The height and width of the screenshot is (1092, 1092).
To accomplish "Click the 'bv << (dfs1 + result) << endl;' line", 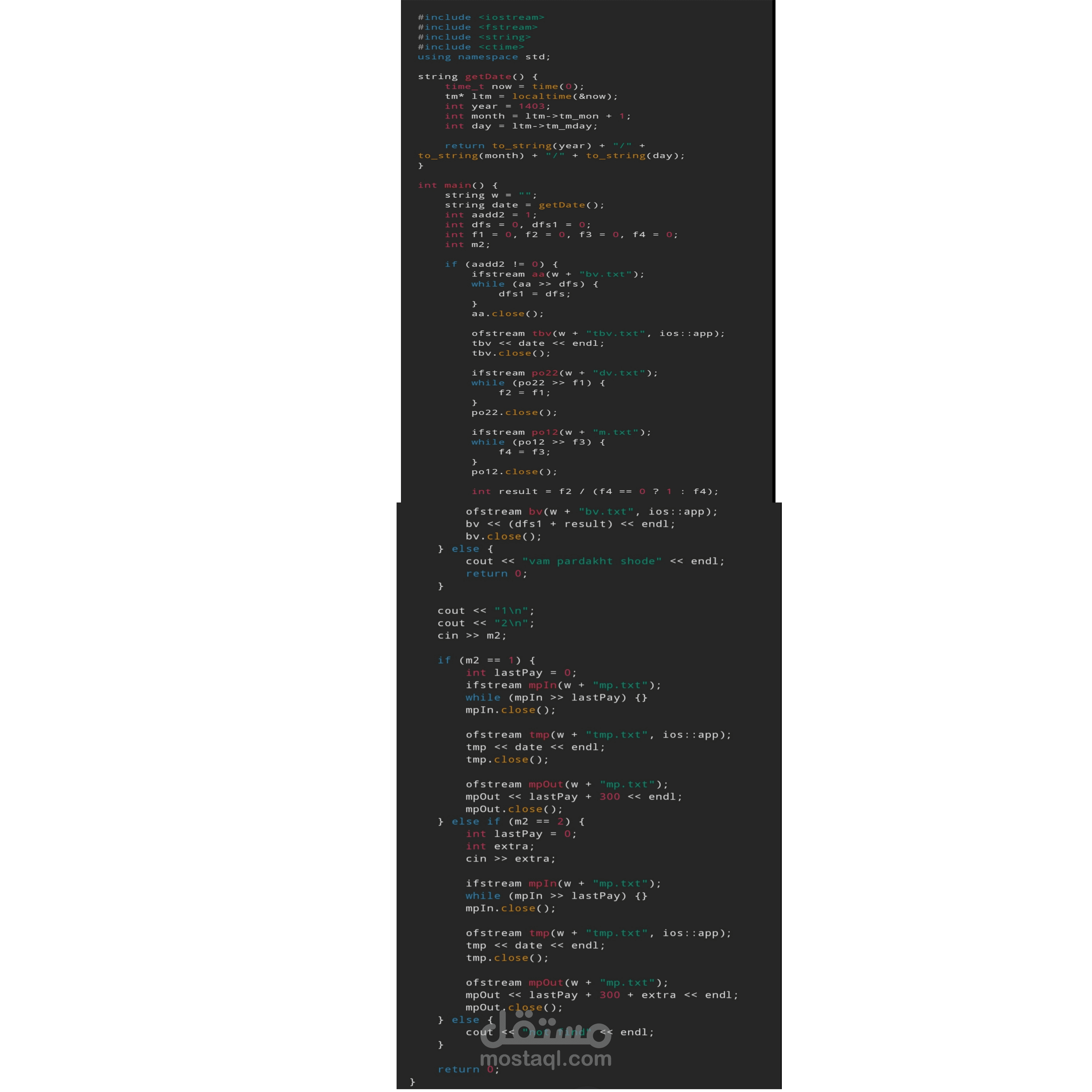I will (570, 525).
